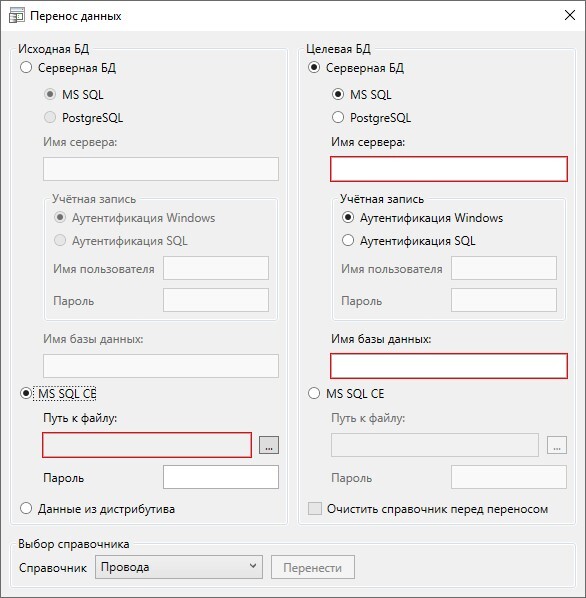Select source Данные из дистрибутива option
This screenshot has width=586, height=598.
(x=26, y=508)
